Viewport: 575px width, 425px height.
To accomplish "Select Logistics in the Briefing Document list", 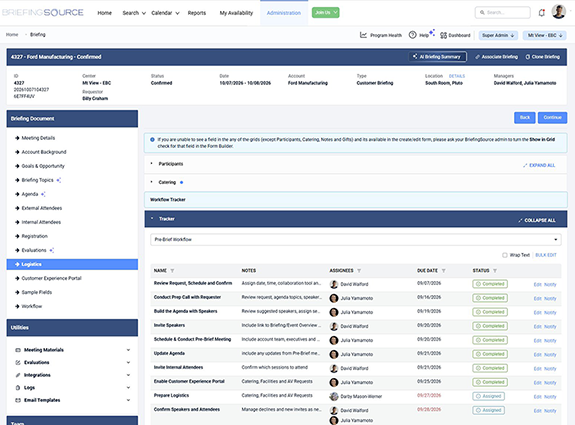I will click(x=72, y=264).
